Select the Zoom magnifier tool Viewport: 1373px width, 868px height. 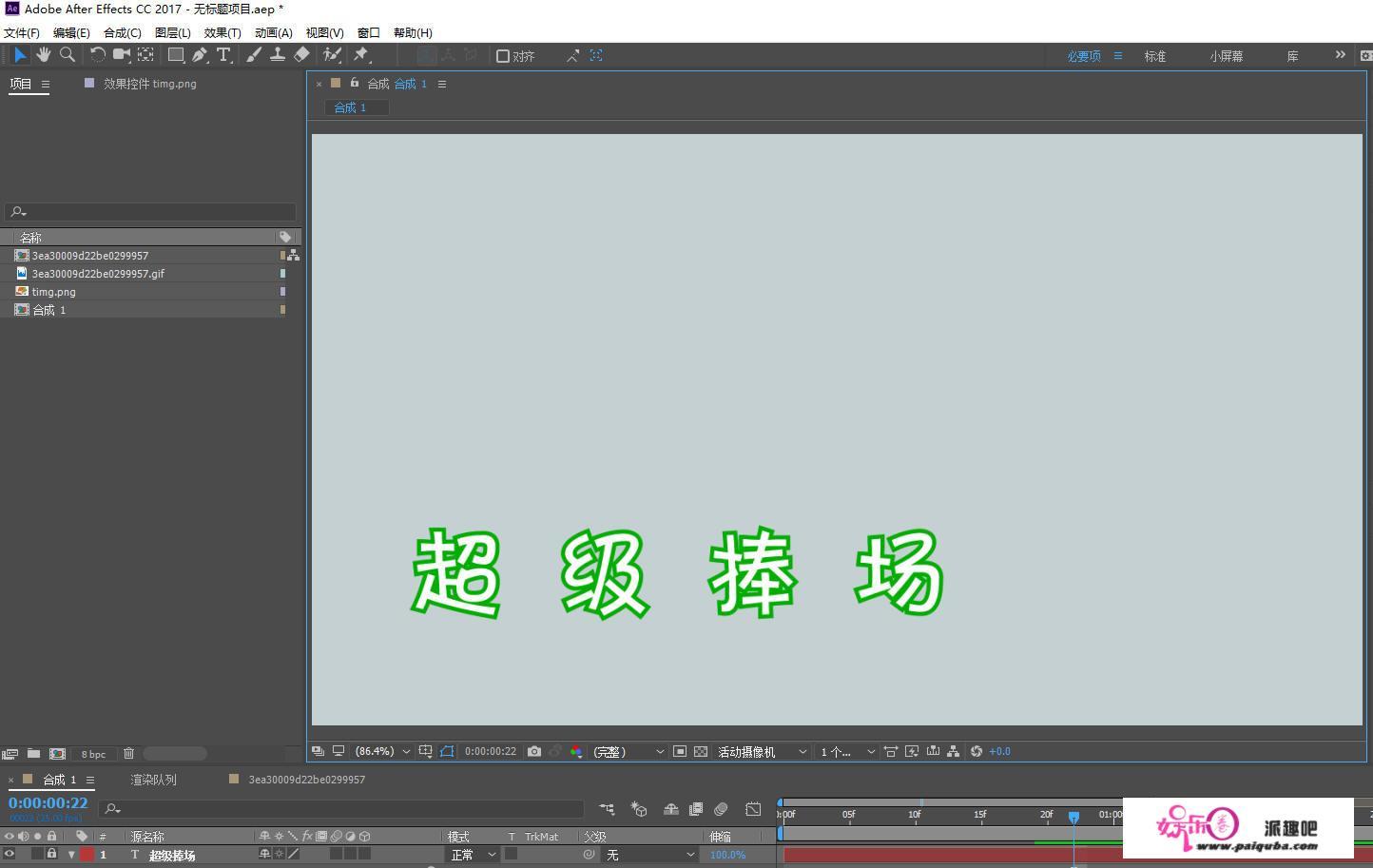(x=68, y=55)
